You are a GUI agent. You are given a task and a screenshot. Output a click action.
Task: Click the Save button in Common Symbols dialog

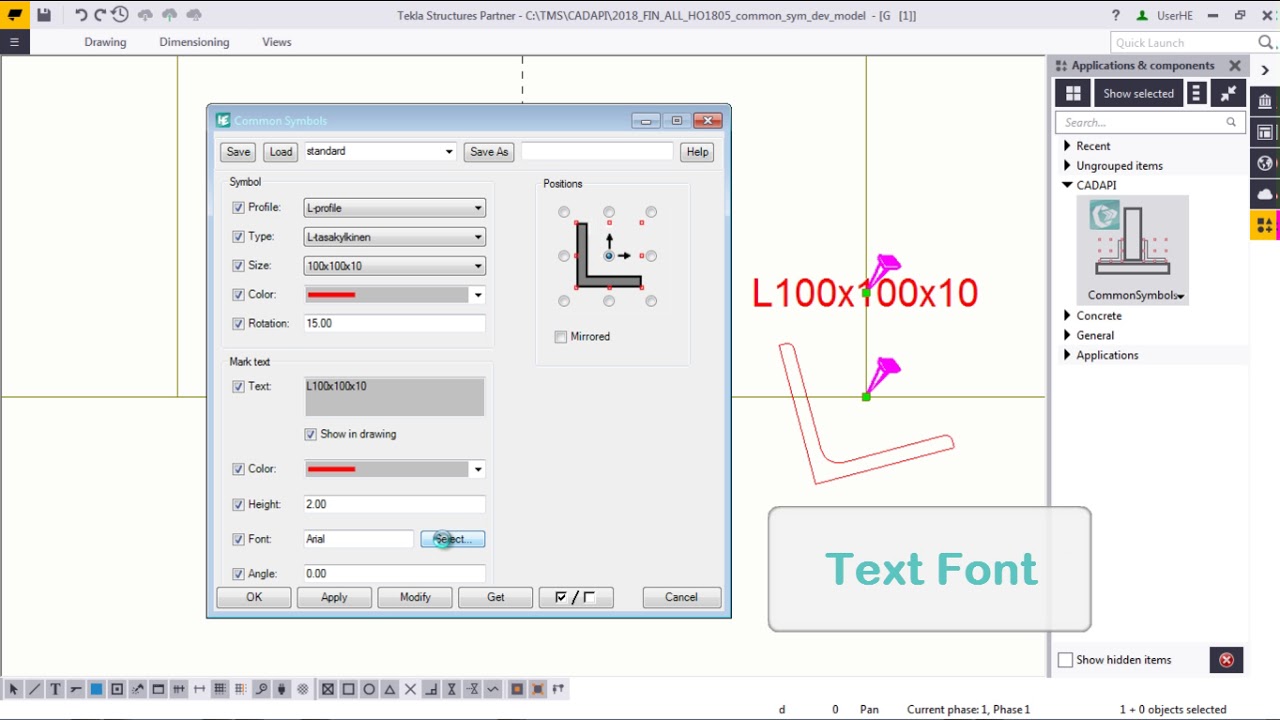click(238, 152)
